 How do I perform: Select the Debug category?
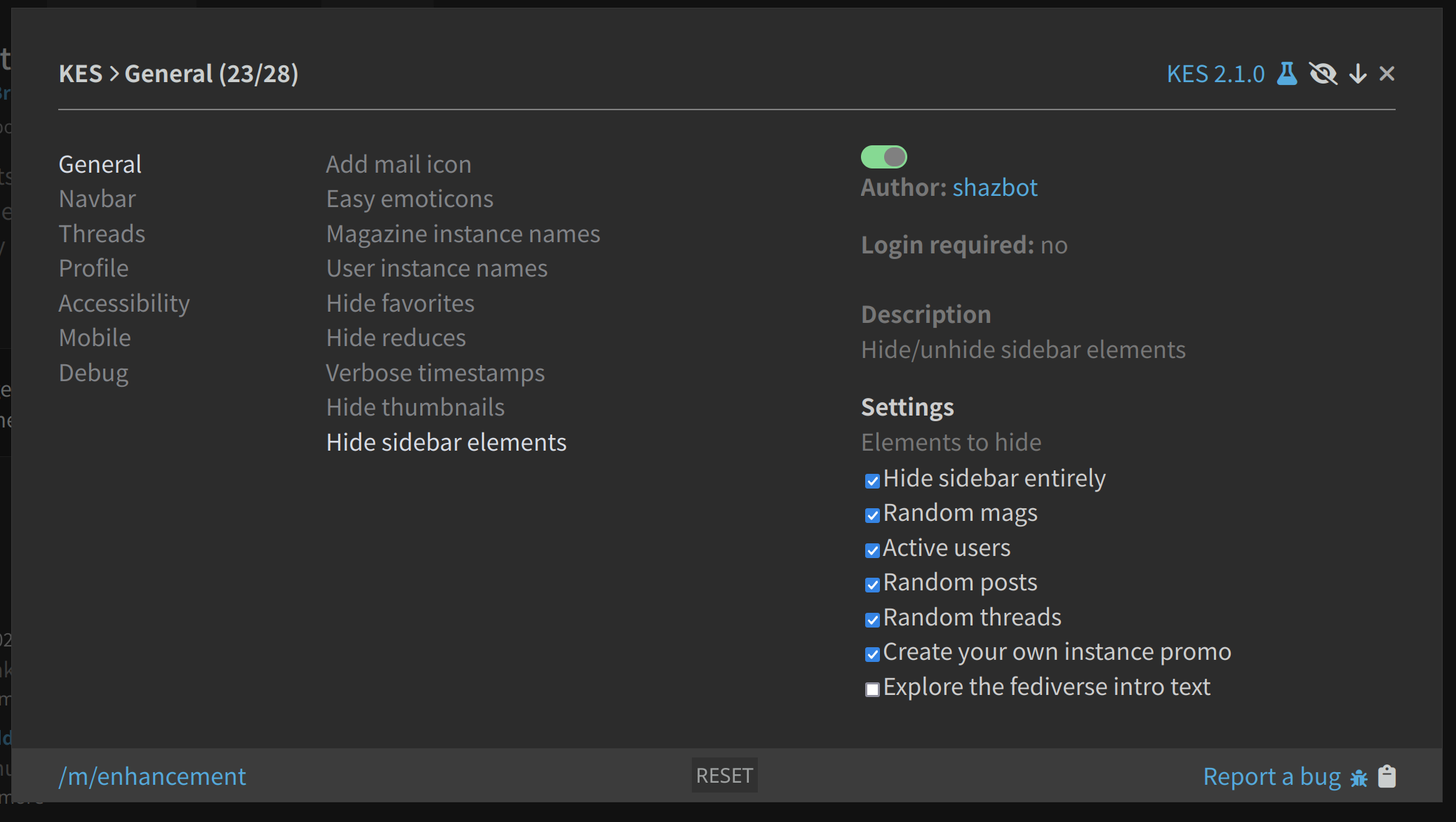point(93,373)
